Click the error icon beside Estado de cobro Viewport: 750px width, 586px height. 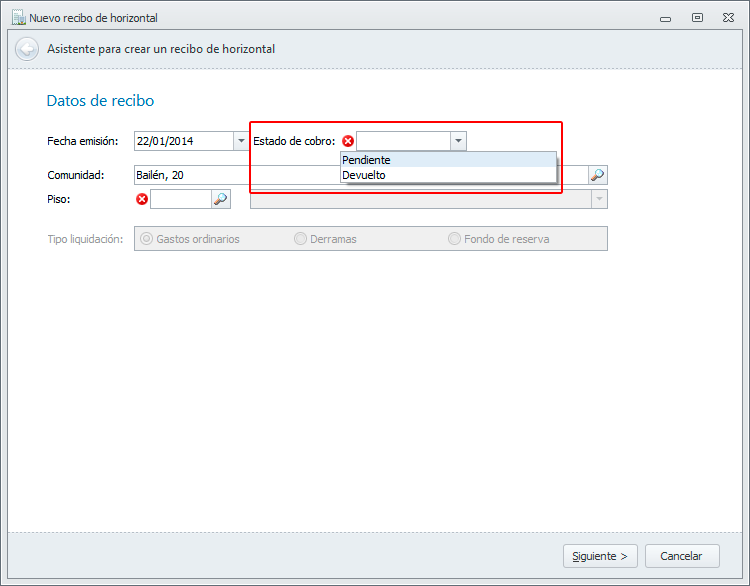click(348, 141)
